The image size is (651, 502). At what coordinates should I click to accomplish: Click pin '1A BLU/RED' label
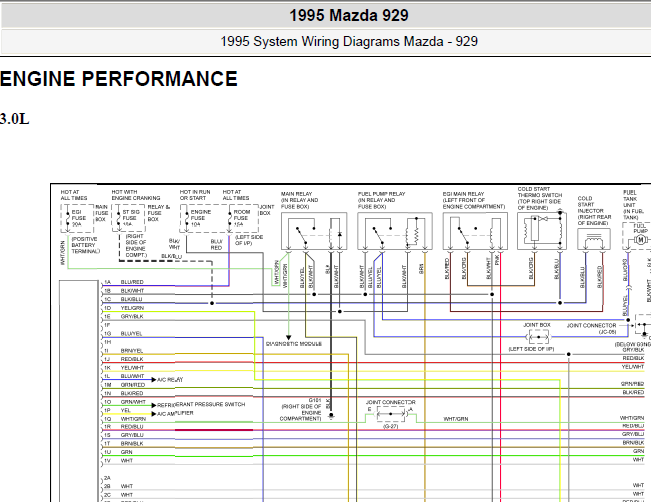[x=124, y=282]
